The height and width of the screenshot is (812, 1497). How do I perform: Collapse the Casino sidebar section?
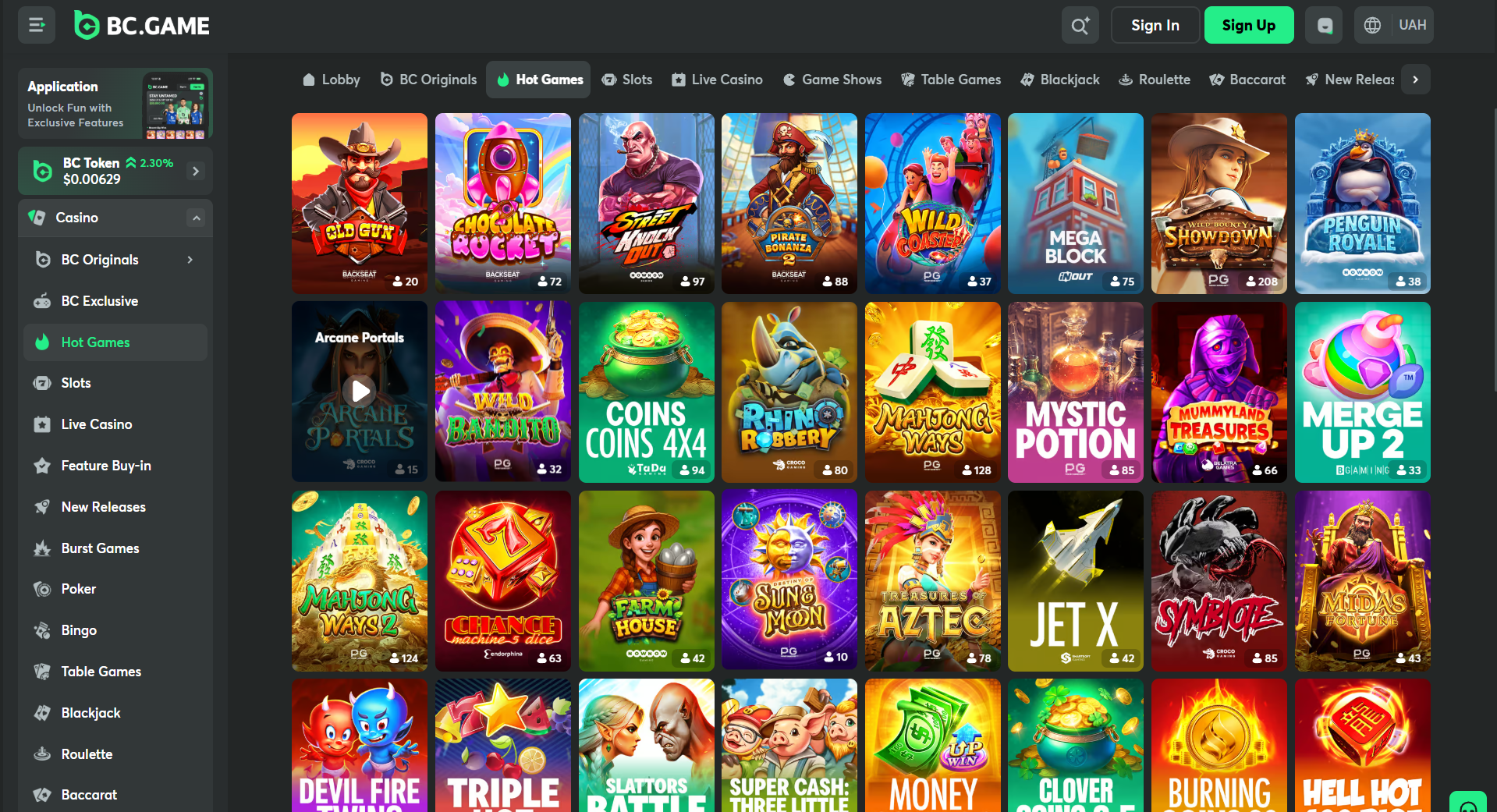[x=197, y=218]
